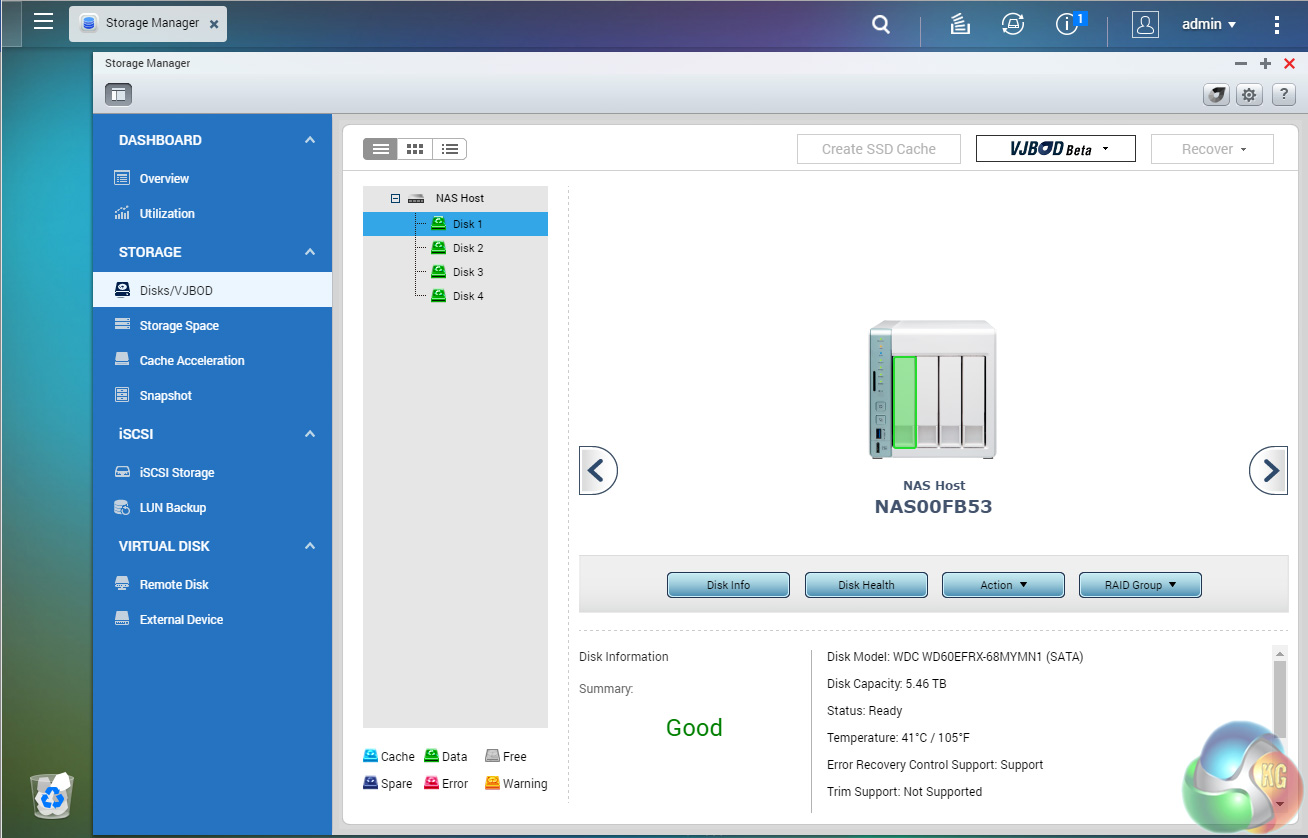Collapse the NAS Host tree node

[x=395, y=199]
